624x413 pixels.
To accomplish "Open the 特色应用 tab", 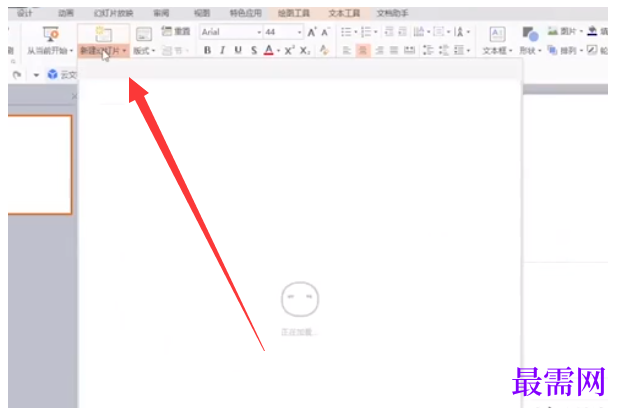I will coord(246,13).
